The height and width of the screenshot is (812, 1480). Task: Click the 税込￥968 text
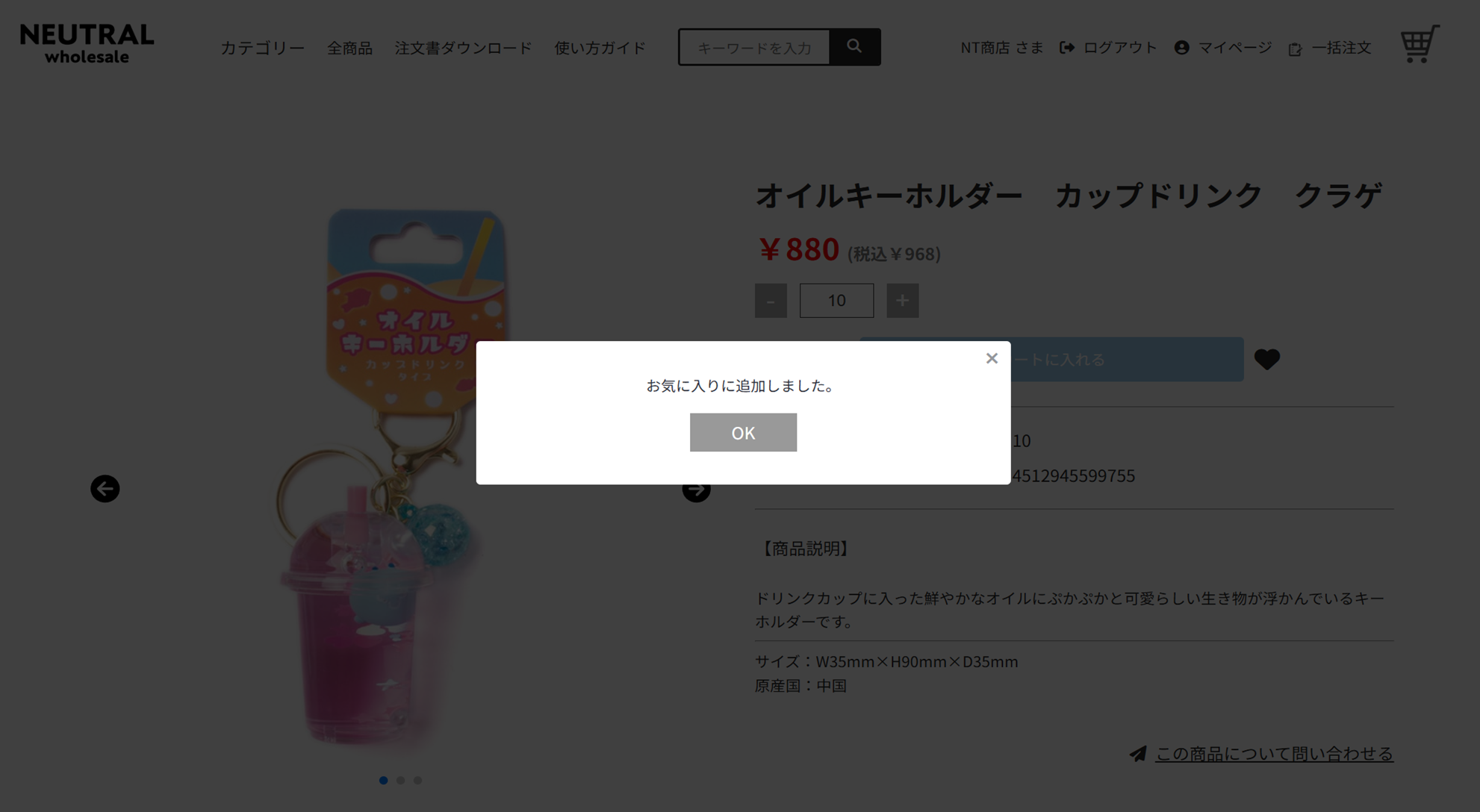pos(894,254)
